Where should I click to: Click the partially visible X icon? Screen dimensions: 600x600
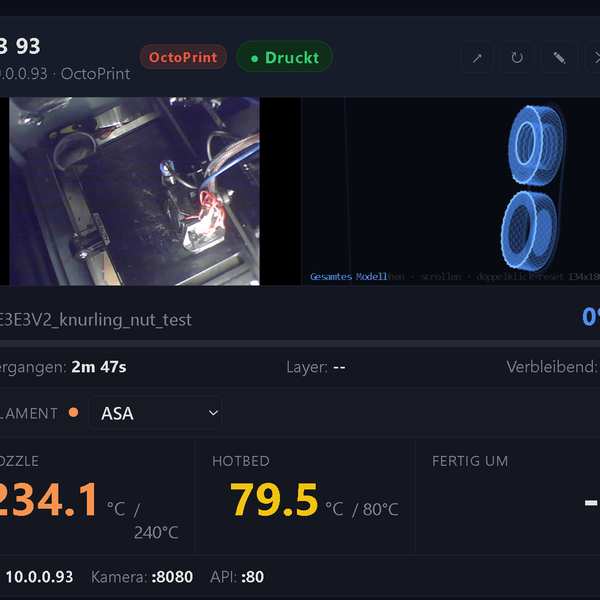pyautogui.click(x=593, y=57)
